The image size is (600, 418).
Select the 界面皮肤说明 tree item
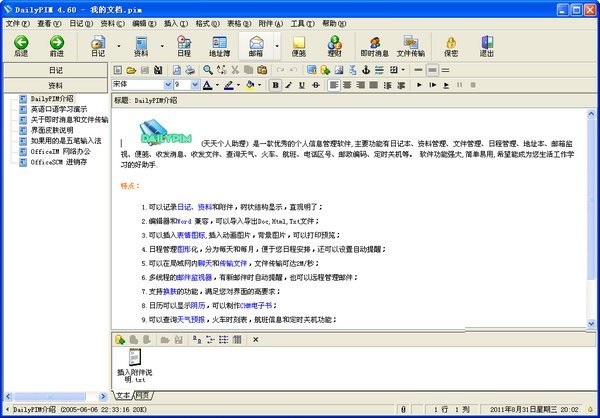tap(52, 130)
